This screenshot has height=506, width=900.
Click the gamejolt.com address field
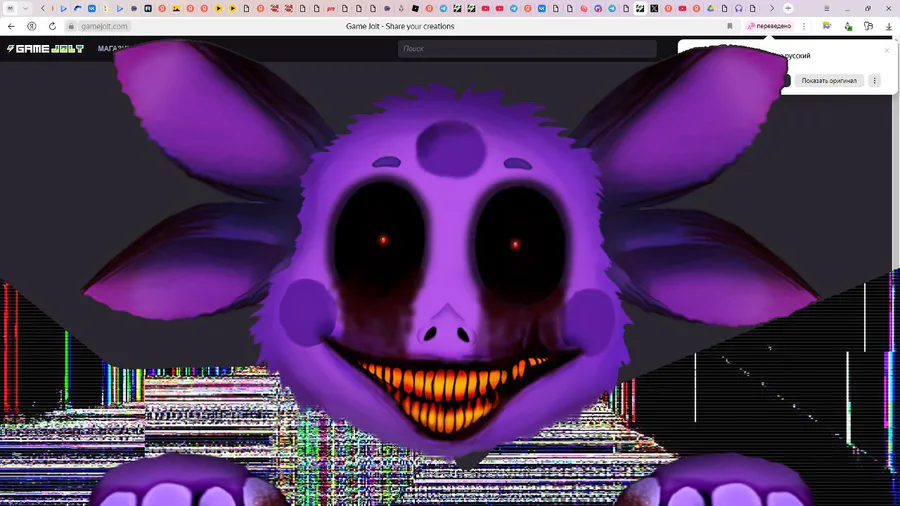104,26
